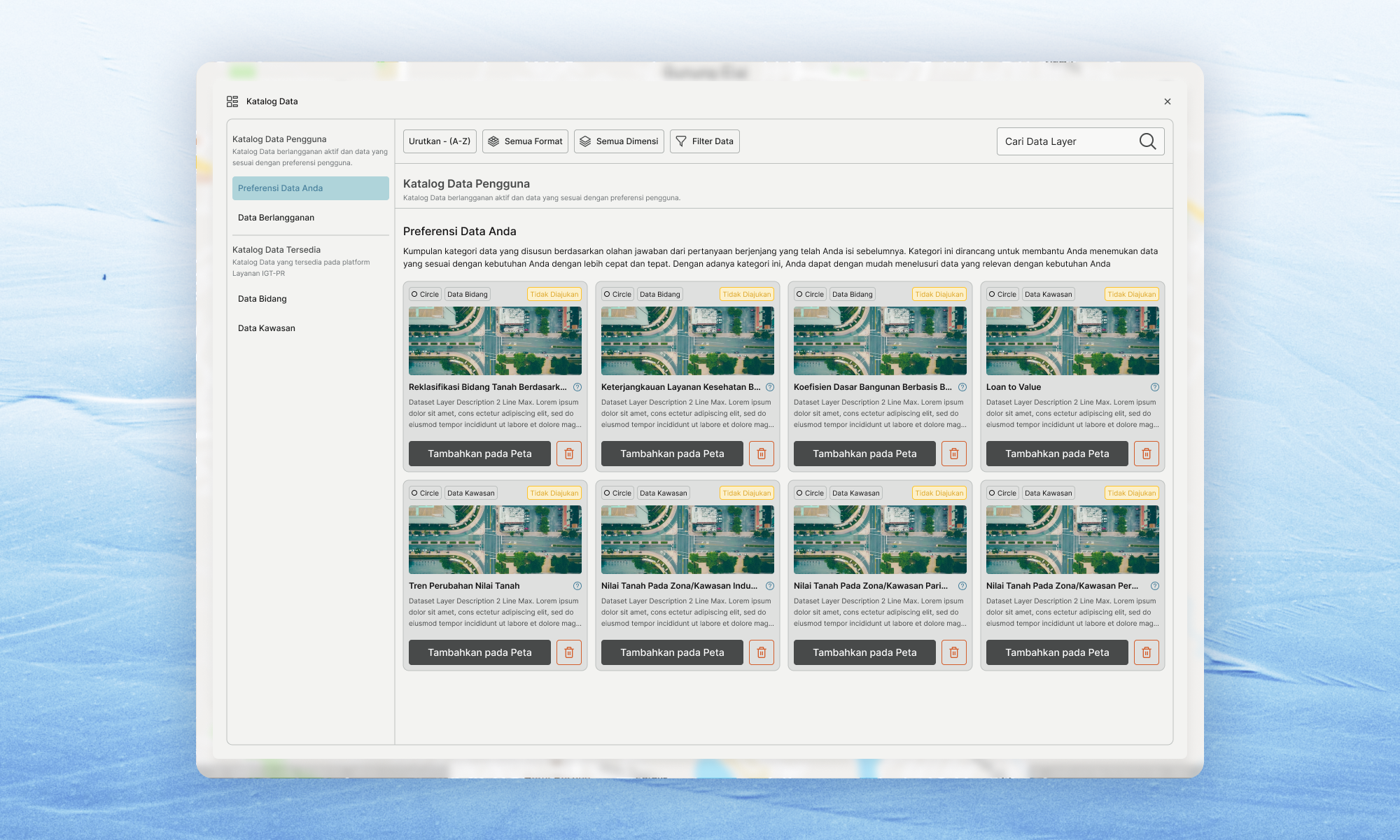Click trash icon on Loan to Value card

click(1146, 454)
